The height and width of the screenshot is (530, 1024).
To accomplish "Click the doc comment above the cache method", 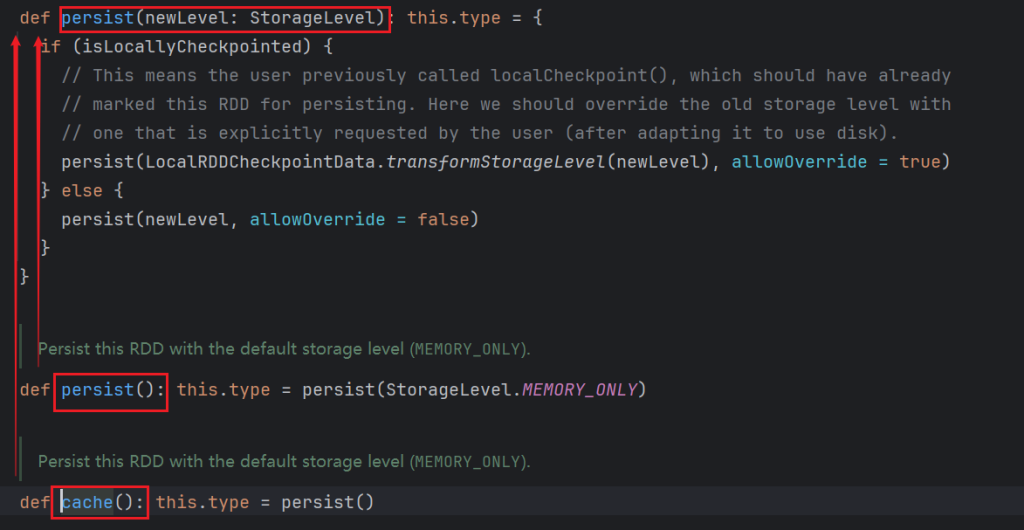I will pyautogui.click(x=283, y=462).
